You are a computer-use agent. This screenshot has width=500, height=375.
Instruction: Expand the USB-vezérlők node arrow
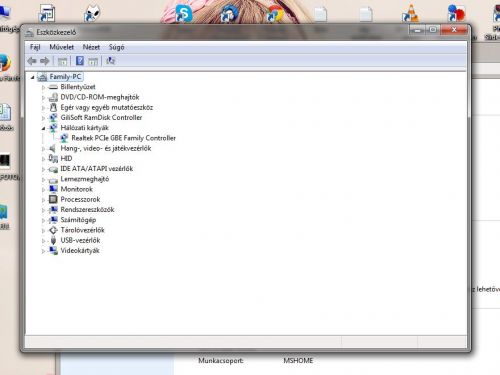(x=43, y=241)
